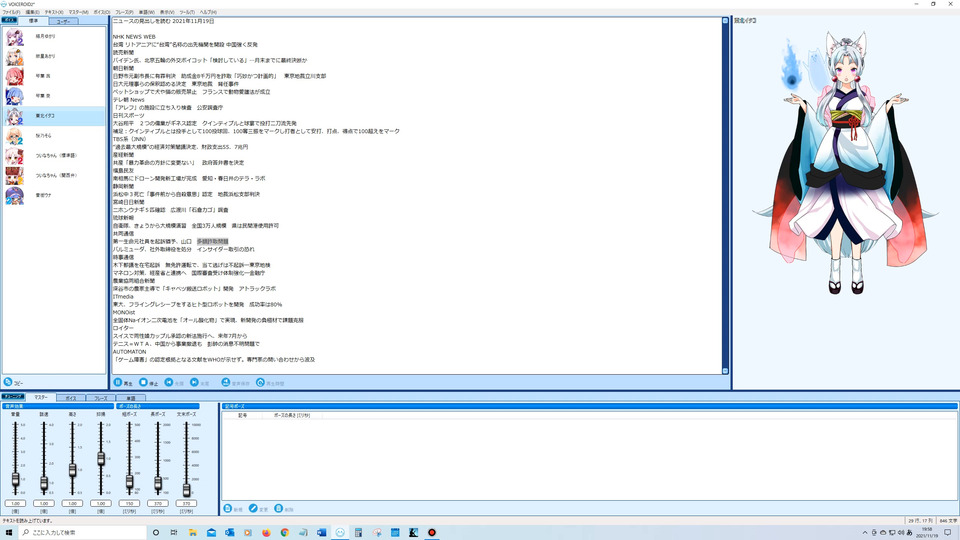Switch to the マスター tuning tab

(40, 397)
